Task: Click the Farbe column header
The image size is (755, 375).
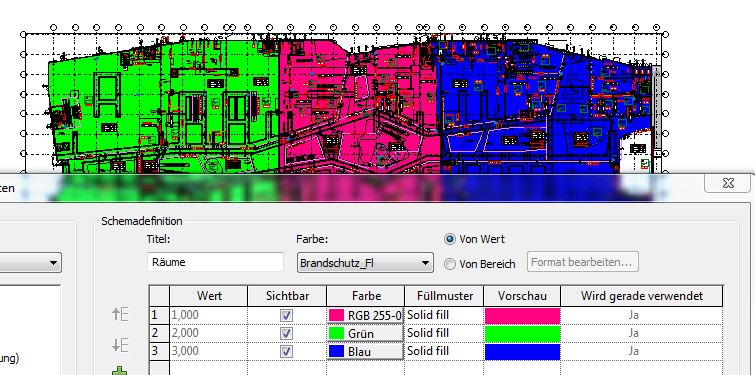Action: (x=365, y=296)
